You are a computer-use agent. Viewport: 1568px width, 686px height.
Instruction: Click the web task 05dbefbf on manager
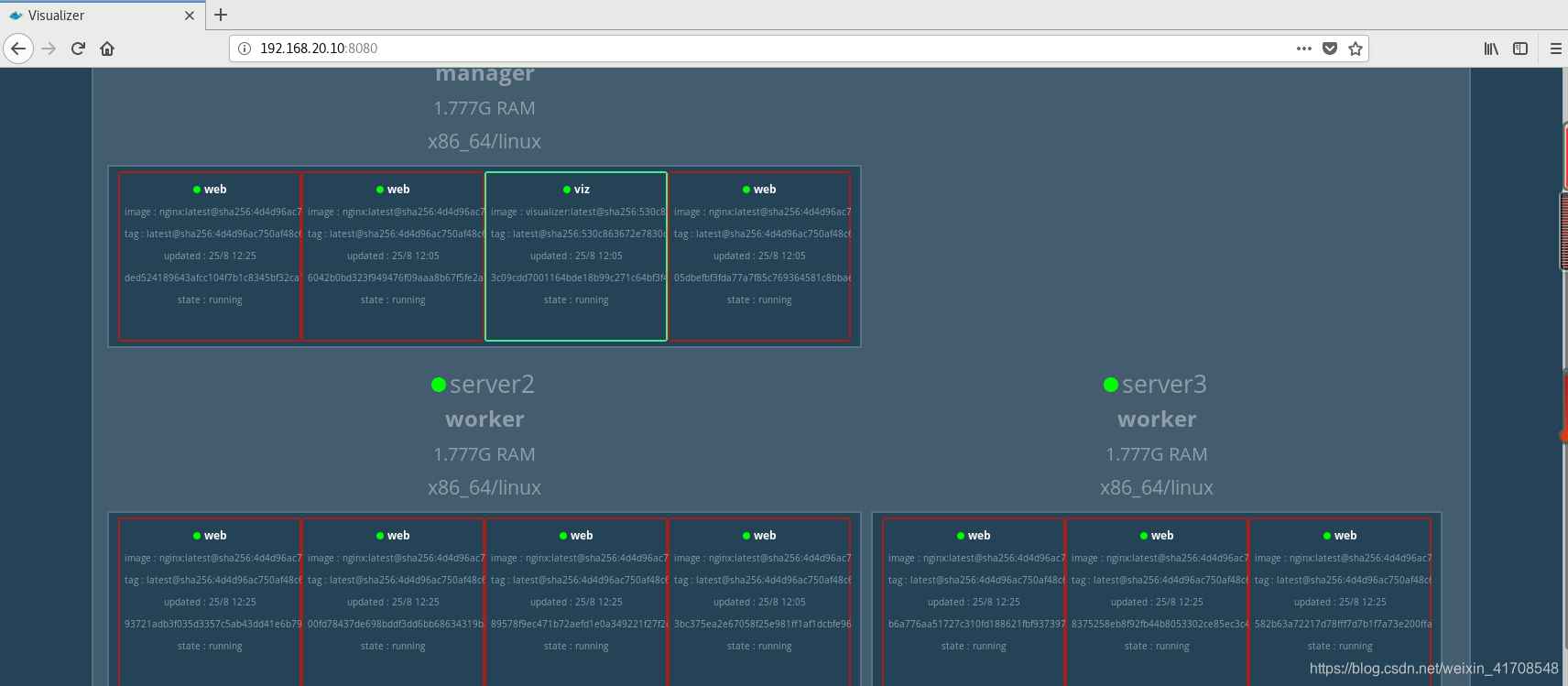coord(759,256)
